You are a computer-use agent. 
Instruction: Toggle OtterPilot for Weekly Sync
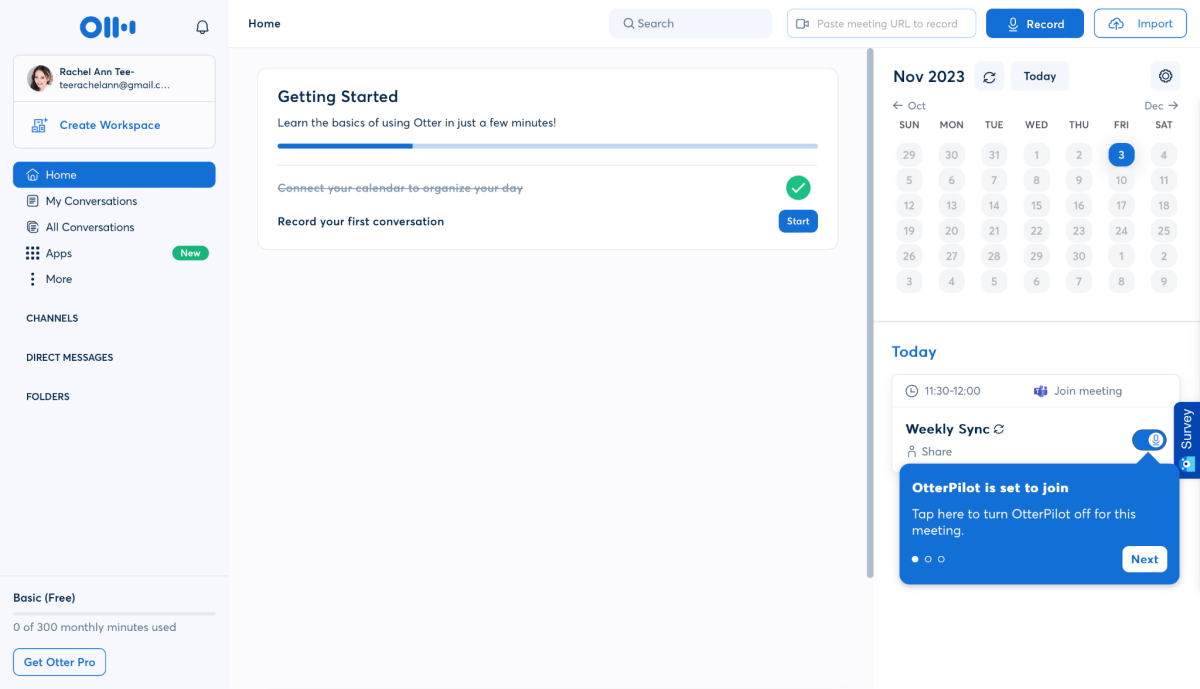pyautogui.click(x=1149, y=440)
